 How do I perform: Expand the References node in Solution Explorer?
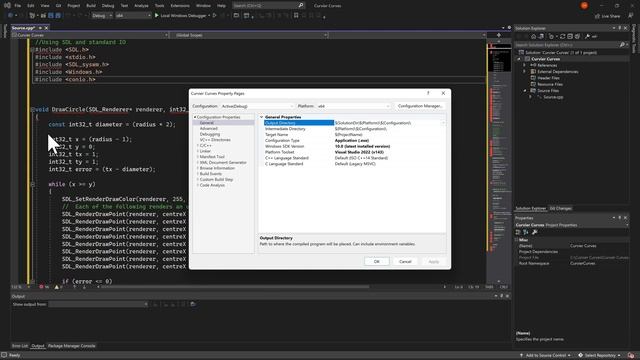pos(525,65)
